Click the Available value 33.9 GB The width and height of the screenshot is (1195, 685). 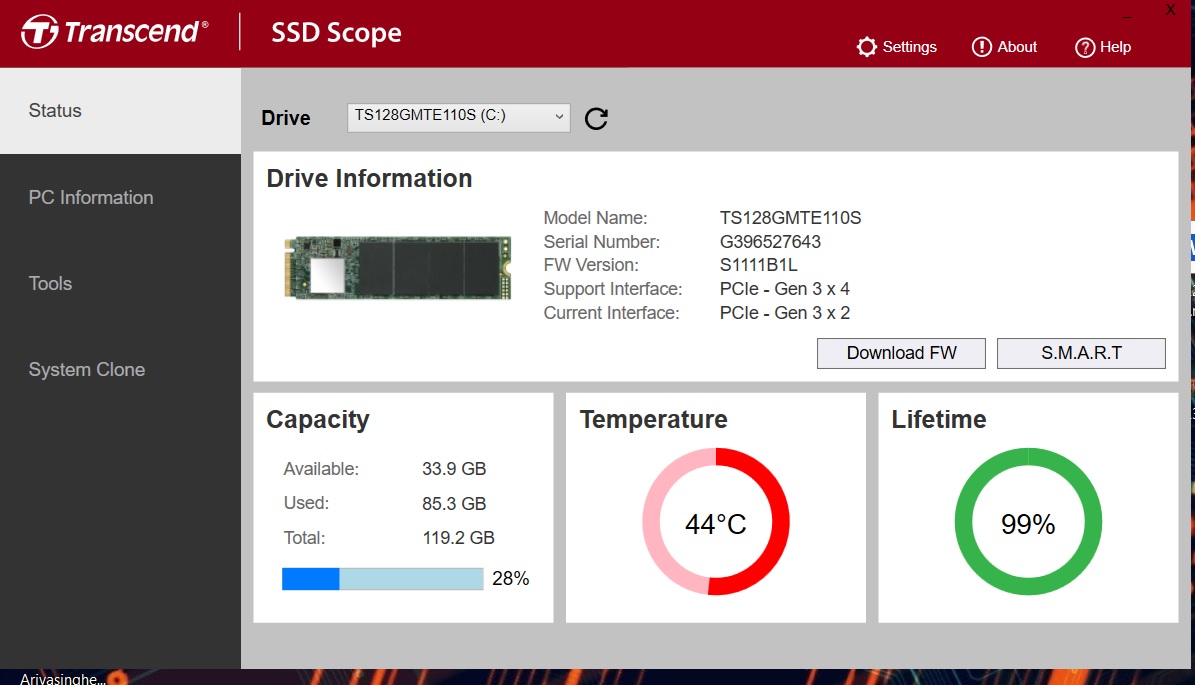[454, 469]
